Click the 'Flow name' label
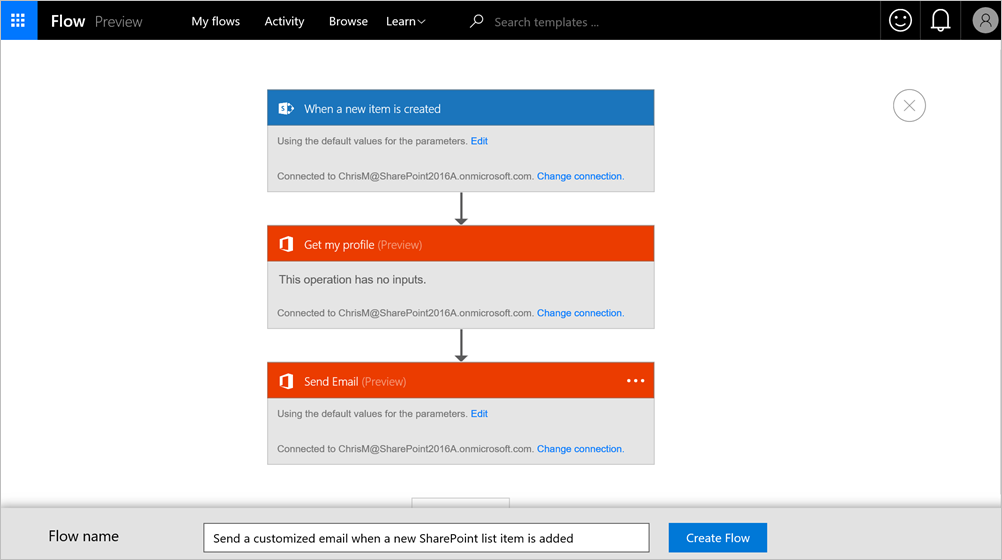Screen dimensions: 1002x560 click(x=84, y=536)
